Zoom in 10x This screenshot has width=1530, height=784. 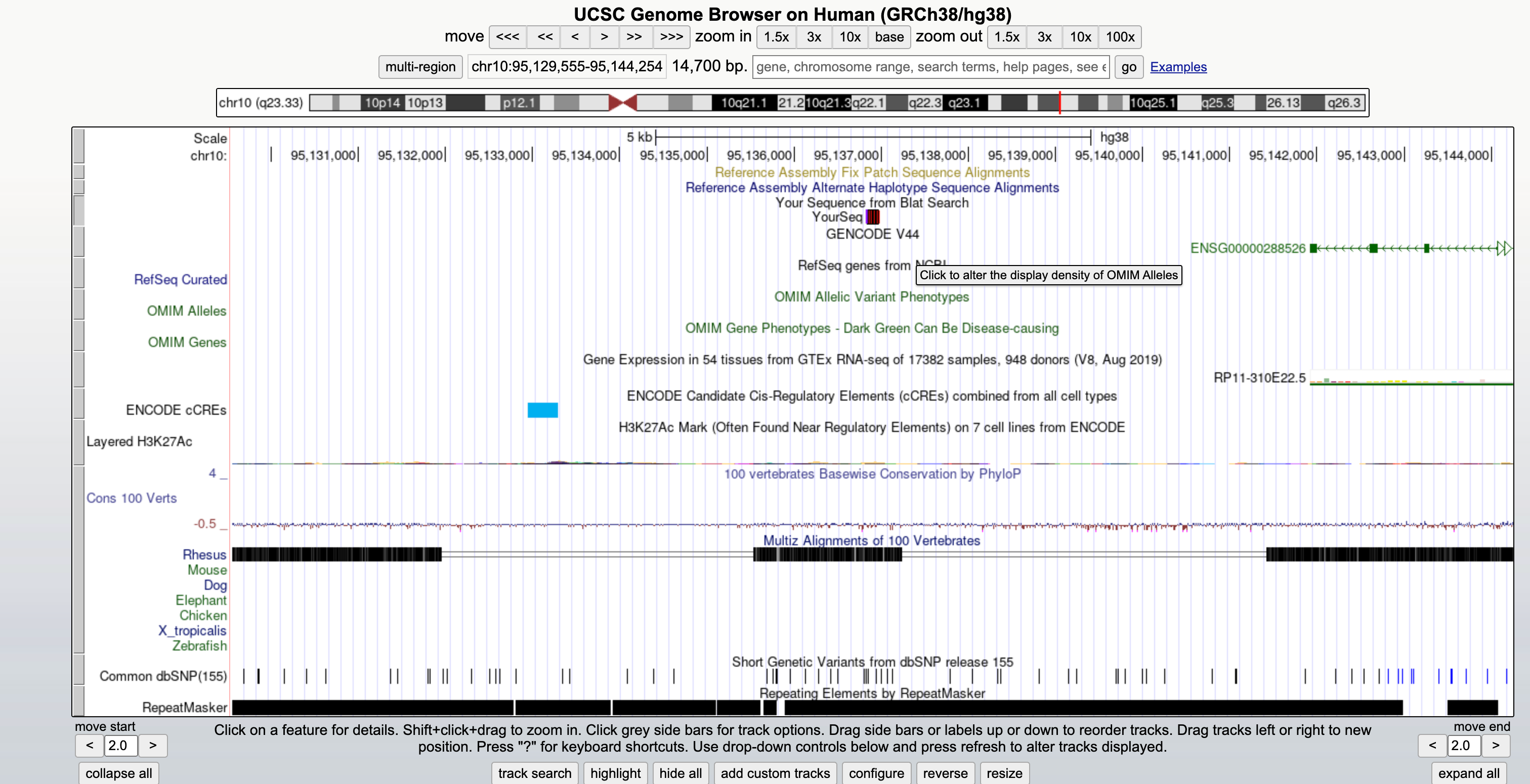(x=849, y=37)
